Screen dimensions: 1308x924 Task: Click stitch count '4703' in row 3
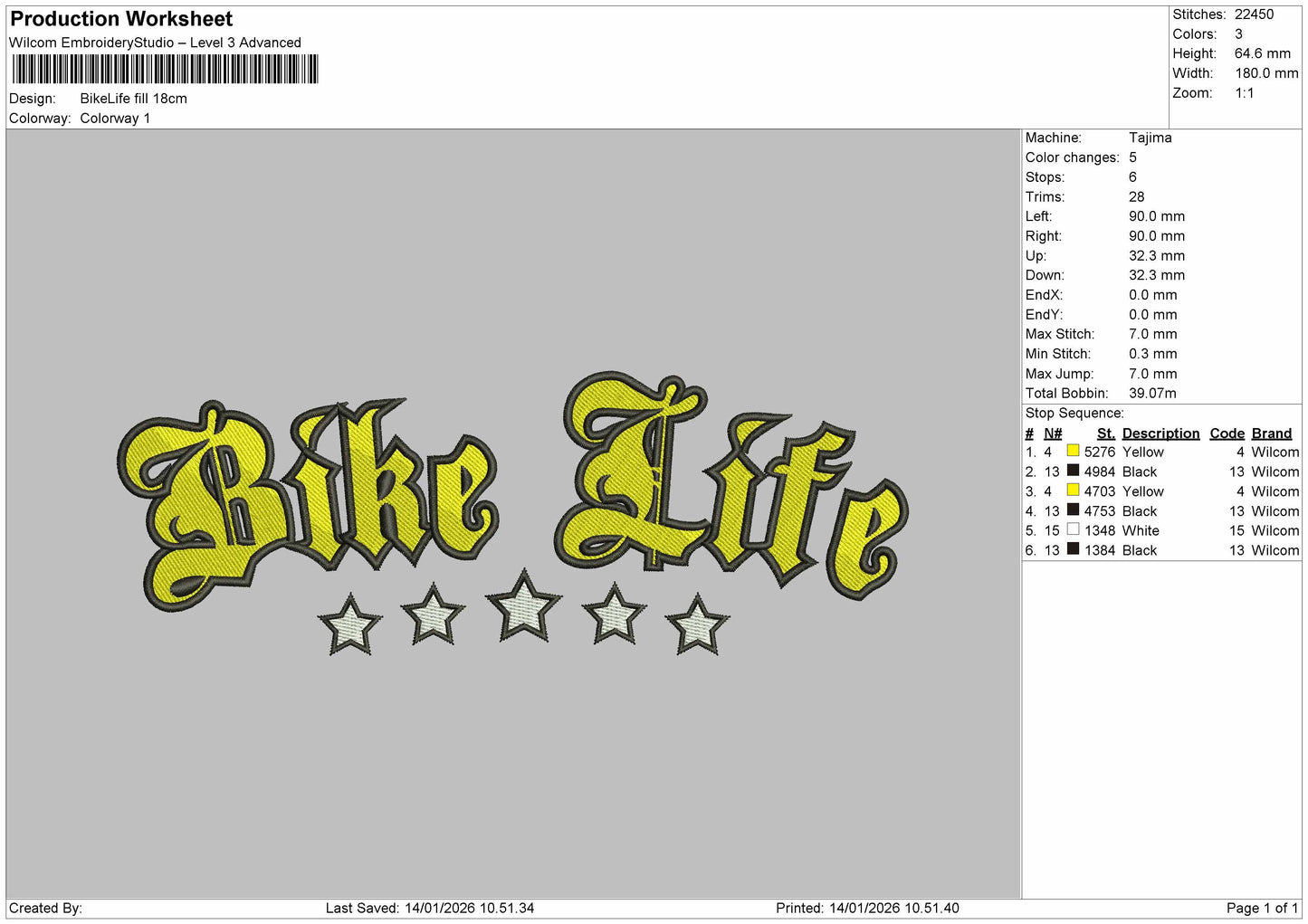1100,491
